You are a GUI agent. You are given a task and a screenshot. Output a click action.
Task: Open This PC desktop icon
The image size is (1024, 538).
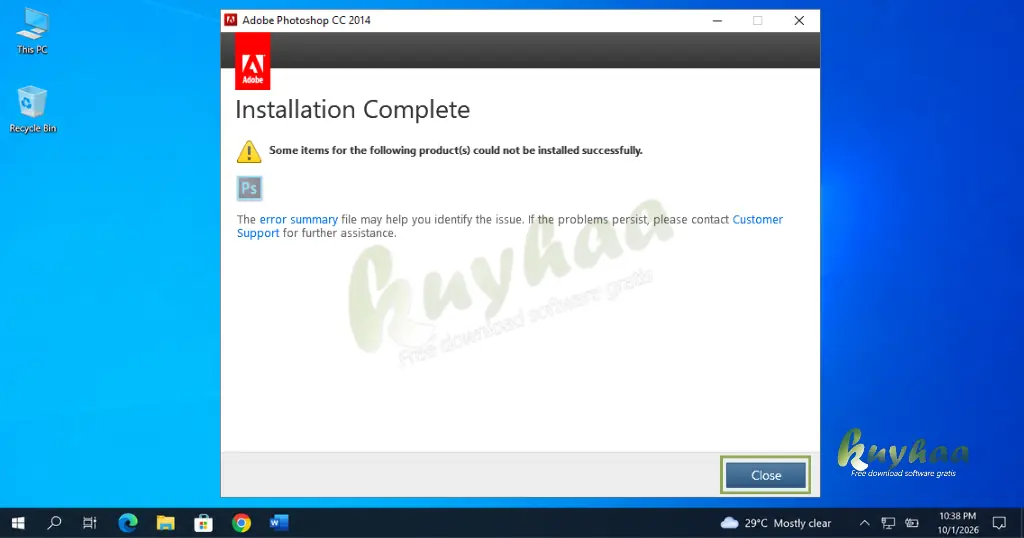click(32, 31)
